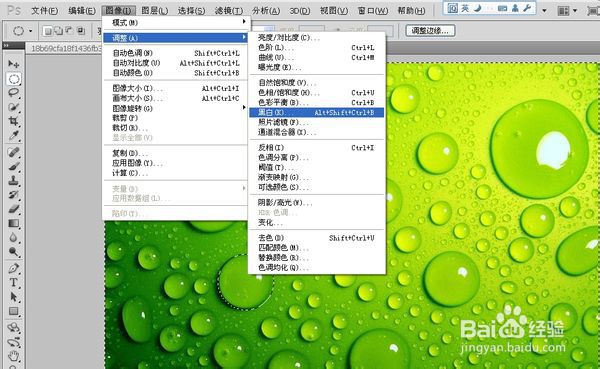Select the Pen tool

pos(14,268)
